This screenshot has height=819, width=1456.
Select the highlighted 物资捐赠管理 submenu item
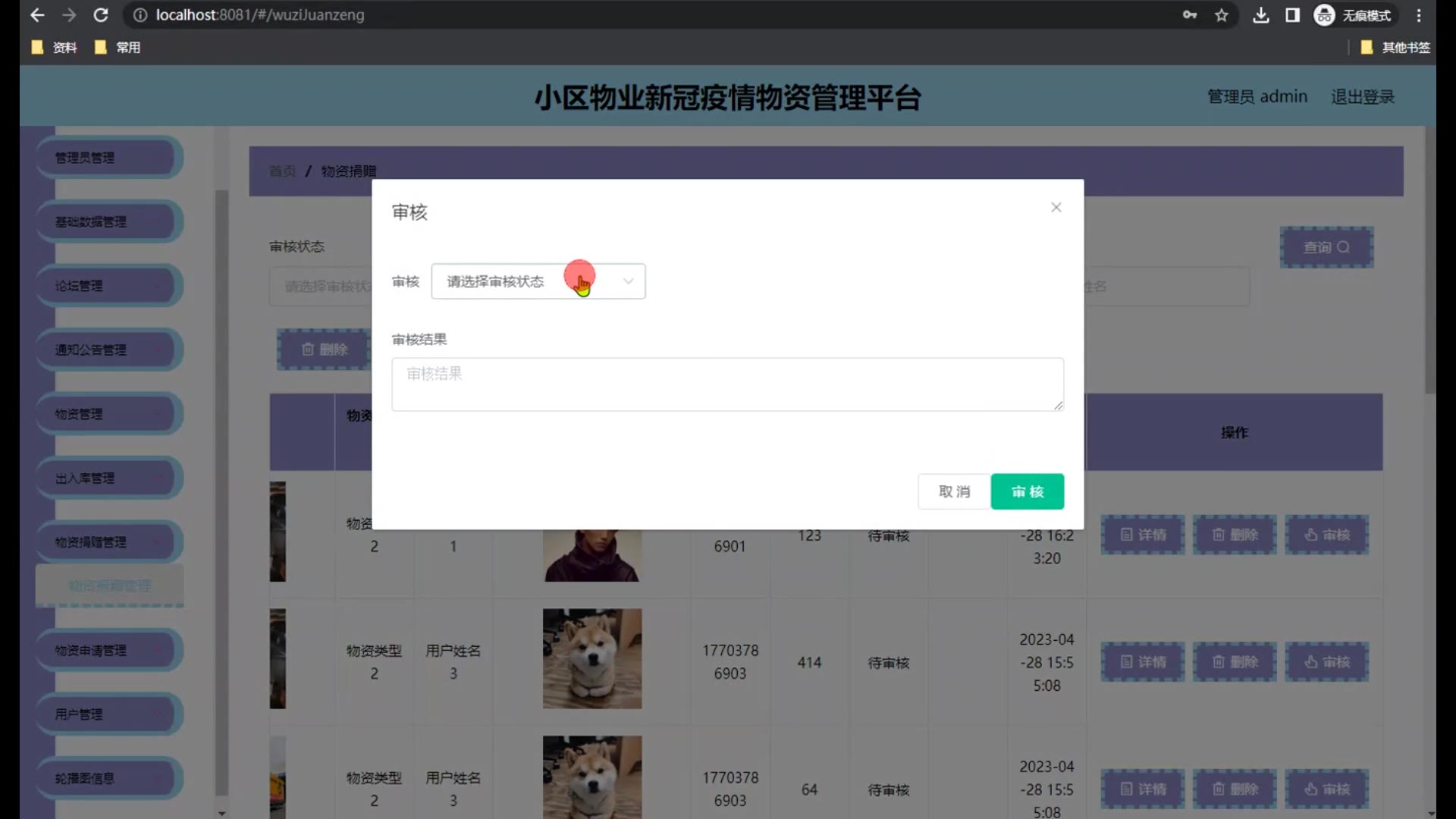(x=109, y=585)
